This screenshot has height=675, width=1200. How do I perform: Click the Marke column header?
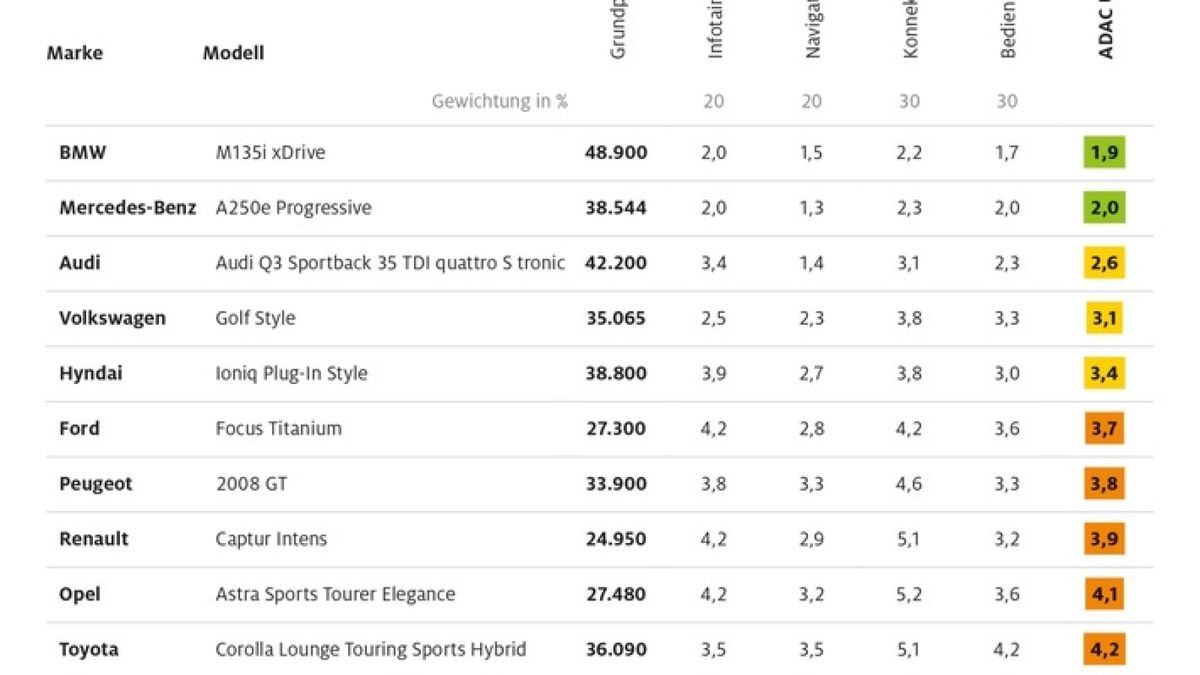(75, 53)
